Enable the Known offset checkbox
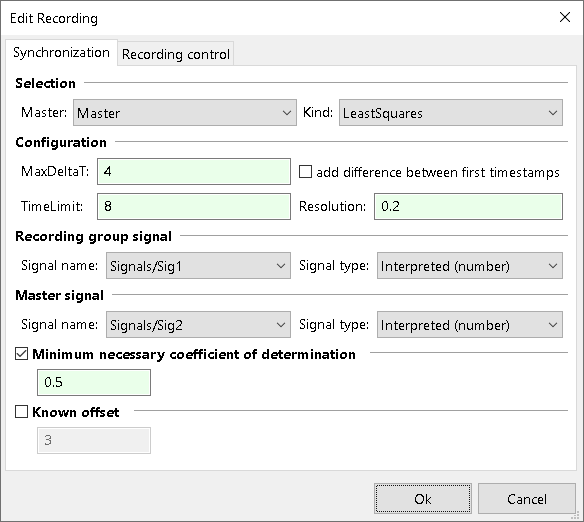Image resolution: width=584 pixels, height=522 pixels. [22, 412]
